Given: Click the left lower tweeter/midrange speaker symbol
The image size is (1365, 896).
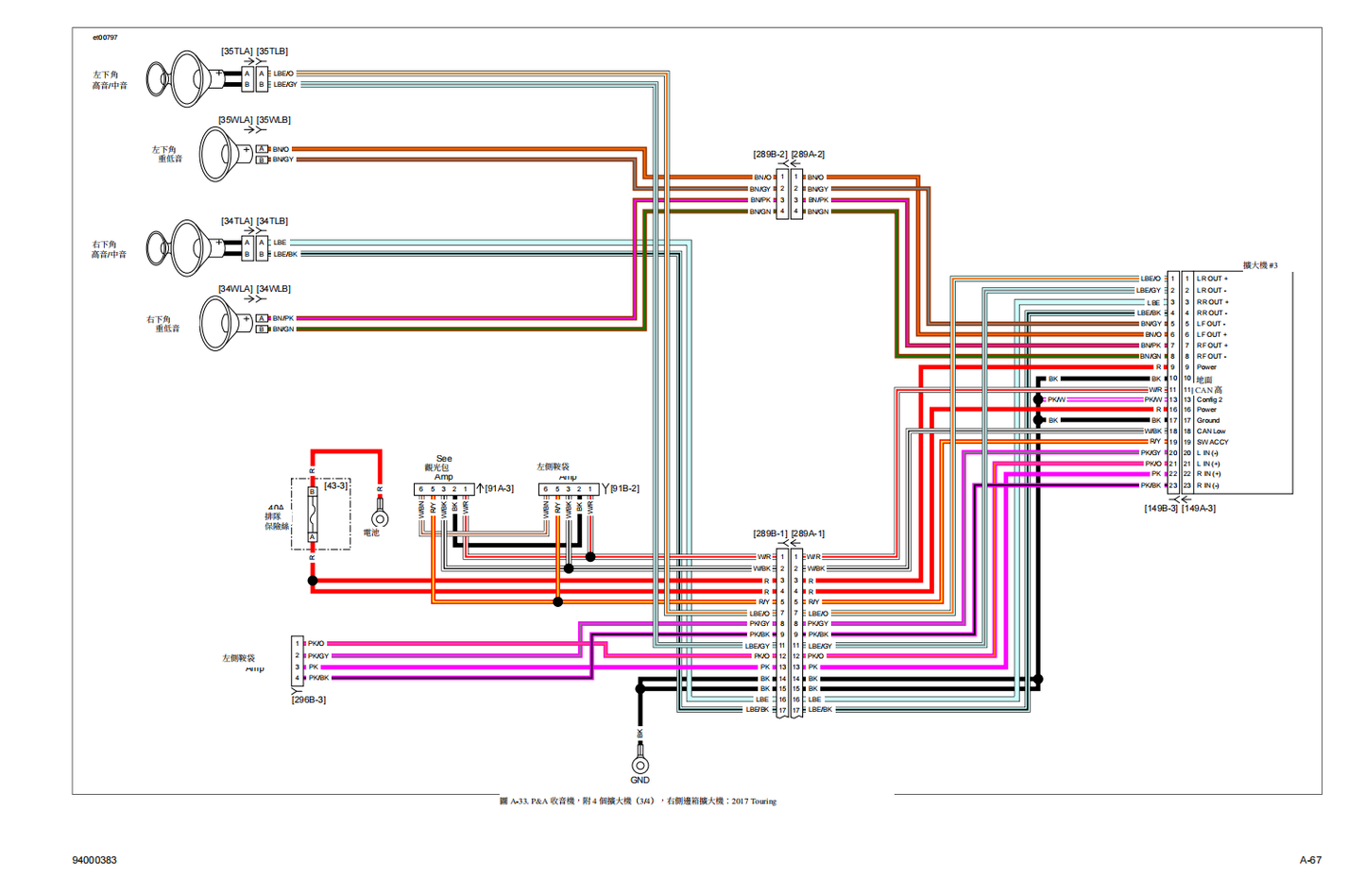Looking at the screenshot, I should (184, 79).
